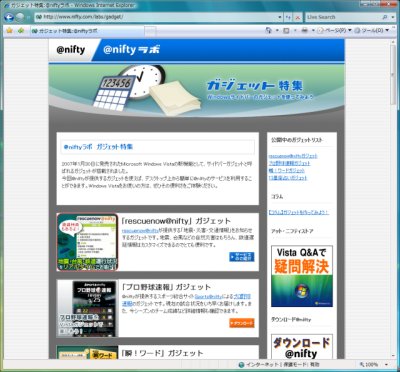Open the Favorites Center star icon
The image size is (400, 372).
click(9, 30)
